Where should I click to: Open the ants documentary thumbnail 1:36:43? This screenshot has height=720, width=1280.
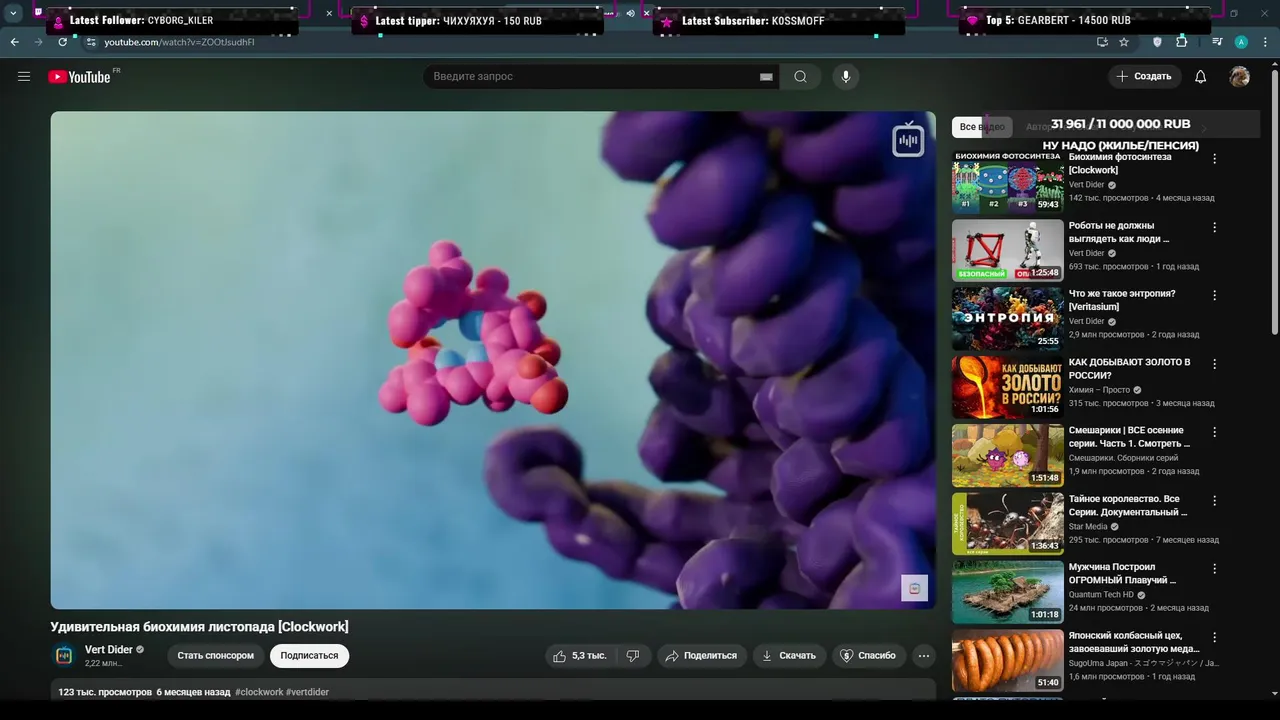[1007, 523]
